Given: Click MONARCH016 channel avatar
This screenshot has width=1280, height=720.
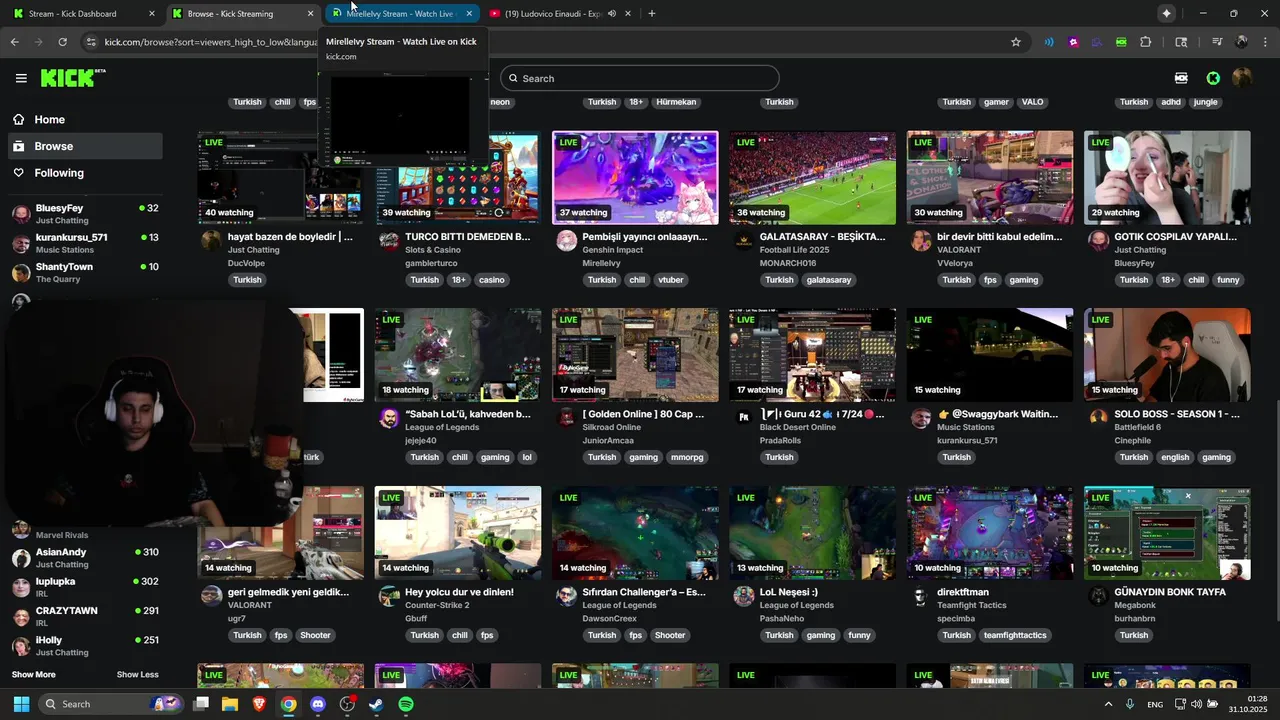Looking at the screenshot, I should click(x=743, y=241).
